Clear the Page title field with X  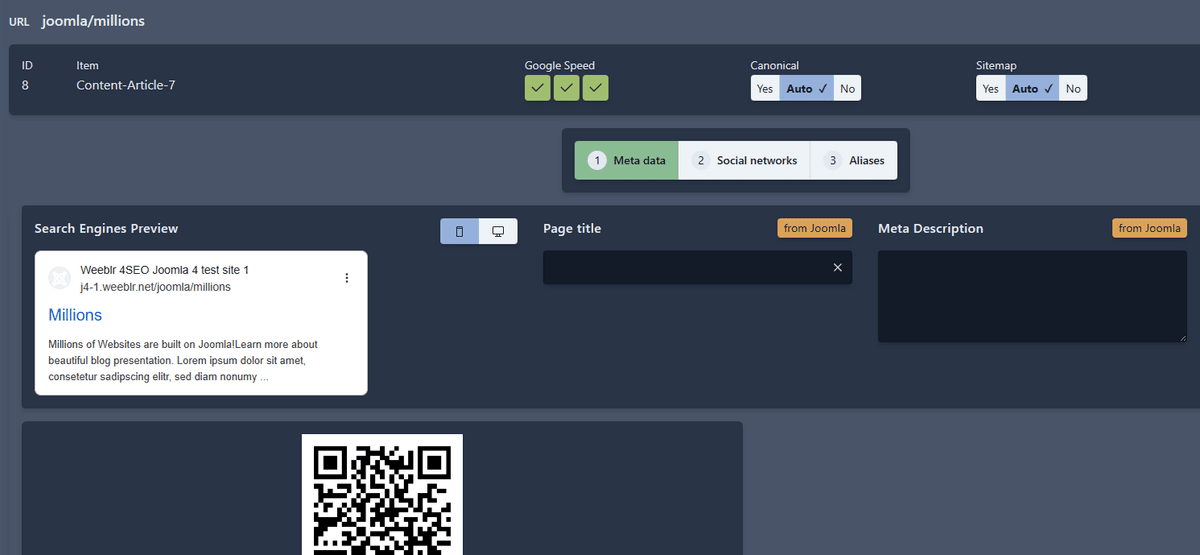(838, 267)
